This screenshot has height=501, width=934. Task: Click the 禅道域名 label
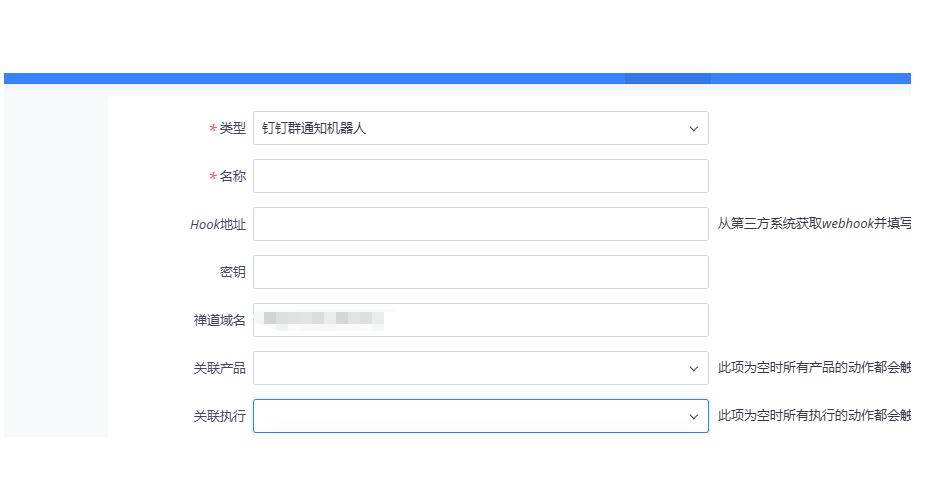coord(219,320)
